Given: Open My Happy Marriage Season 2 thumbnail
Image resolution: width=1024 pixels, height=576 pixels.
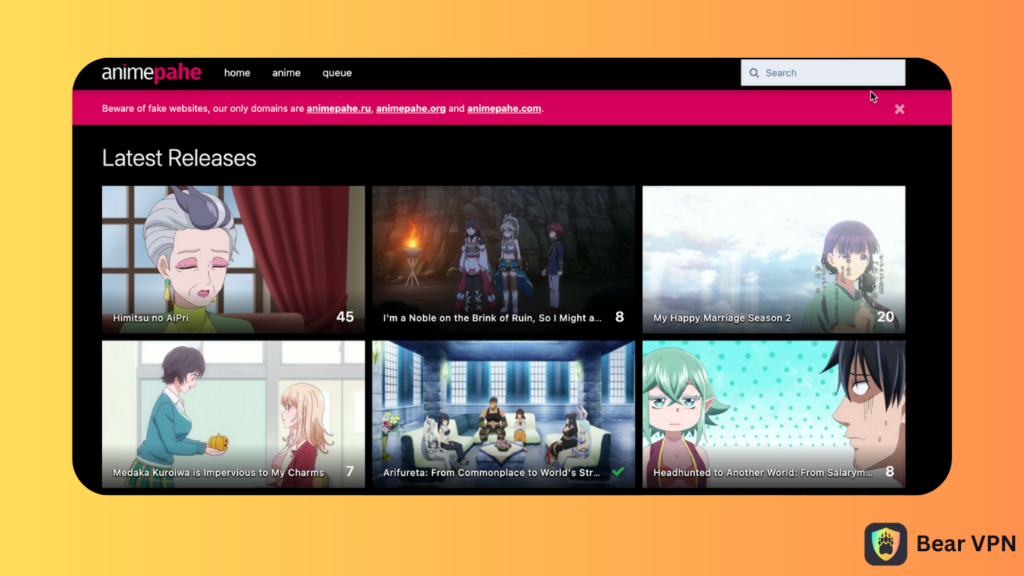Looking at the screenshot, I should [x=774, y=259].
